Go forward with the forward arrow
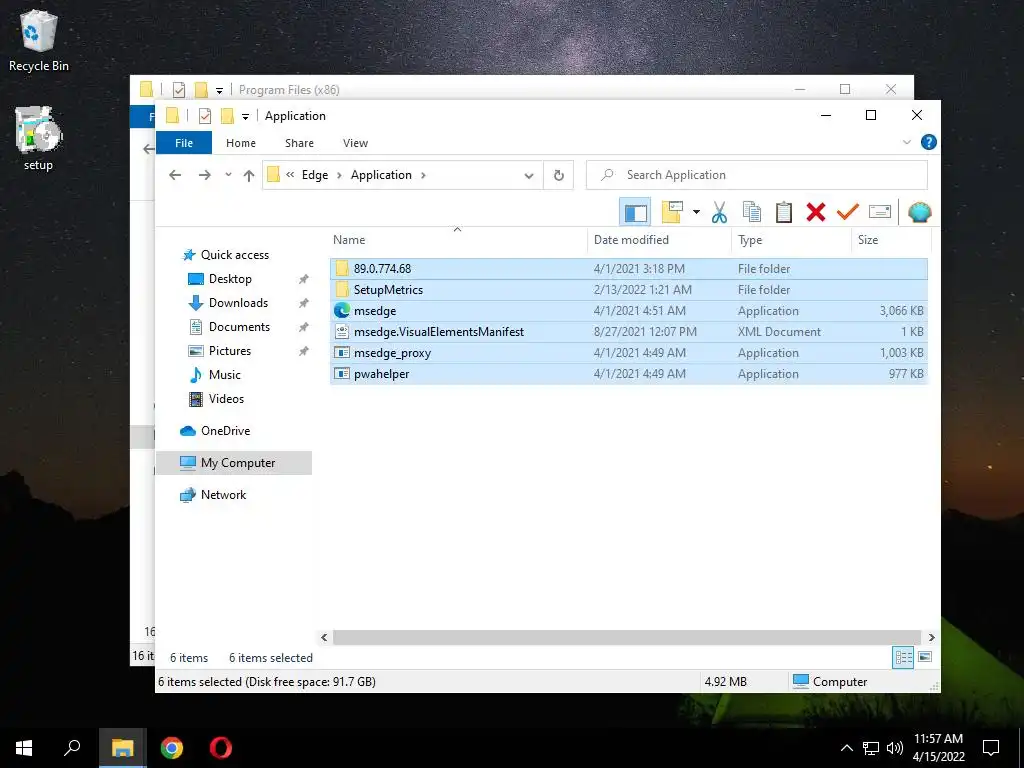This screenshot has height=768, width=1024. (204, 175)
